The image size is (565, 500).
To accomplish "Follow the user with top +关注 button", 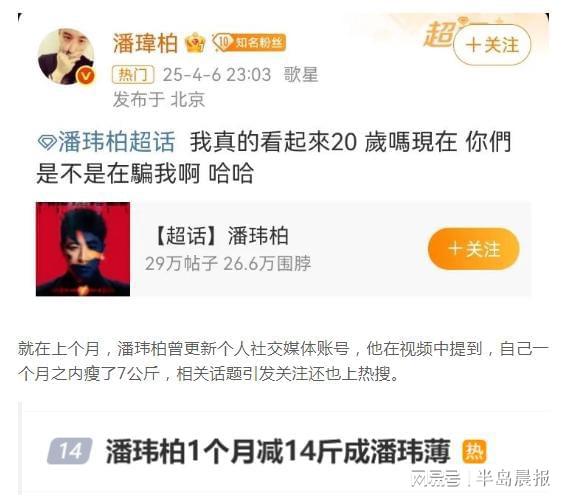I will tap(492, 45).
